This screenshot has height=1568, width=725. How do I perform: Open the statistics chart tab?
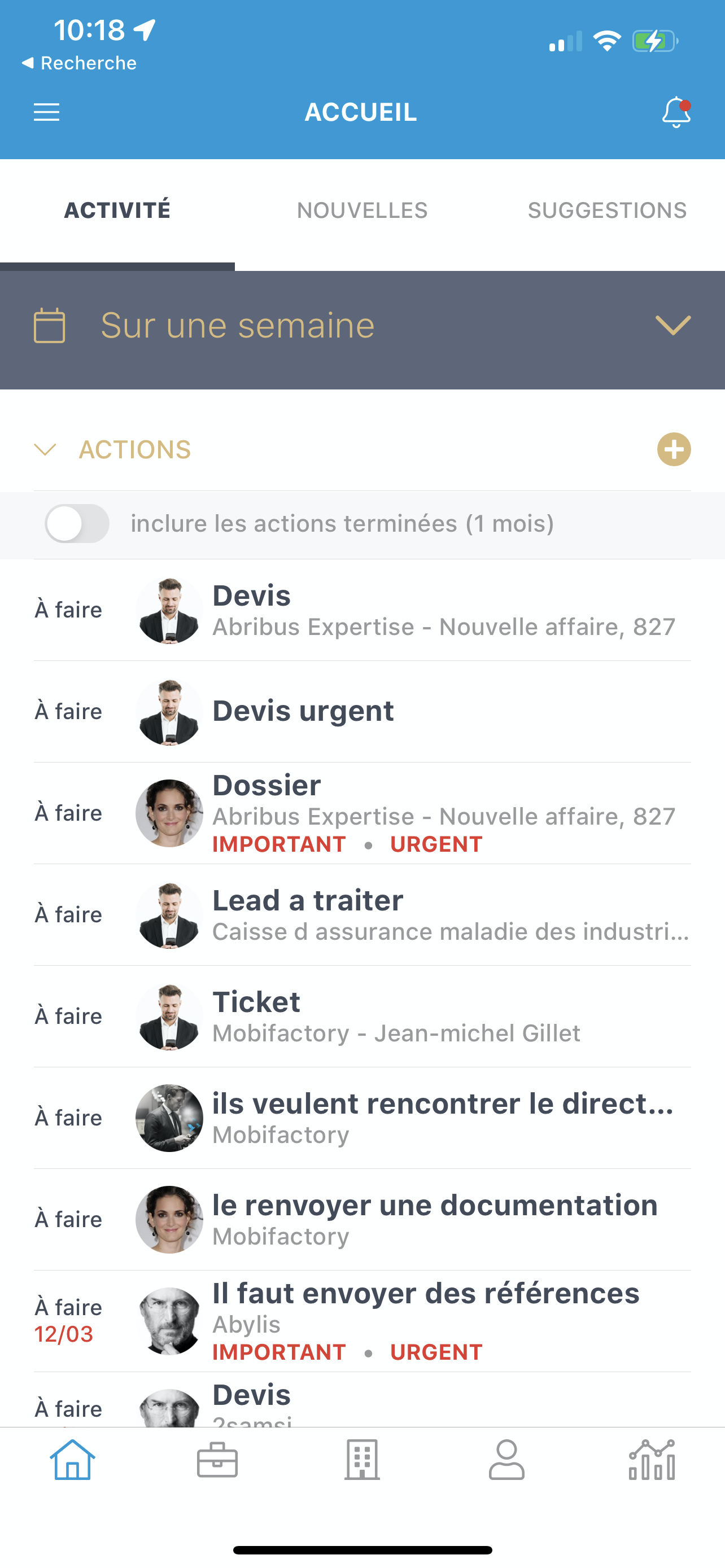pos(652,1460)
